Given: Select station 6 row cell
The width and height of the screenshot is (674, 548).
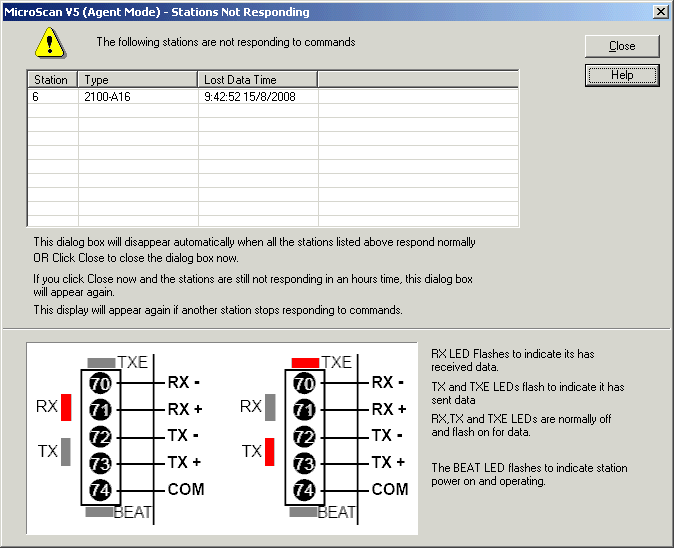Looking at the screenshot, I should click(x=53, y=97).
